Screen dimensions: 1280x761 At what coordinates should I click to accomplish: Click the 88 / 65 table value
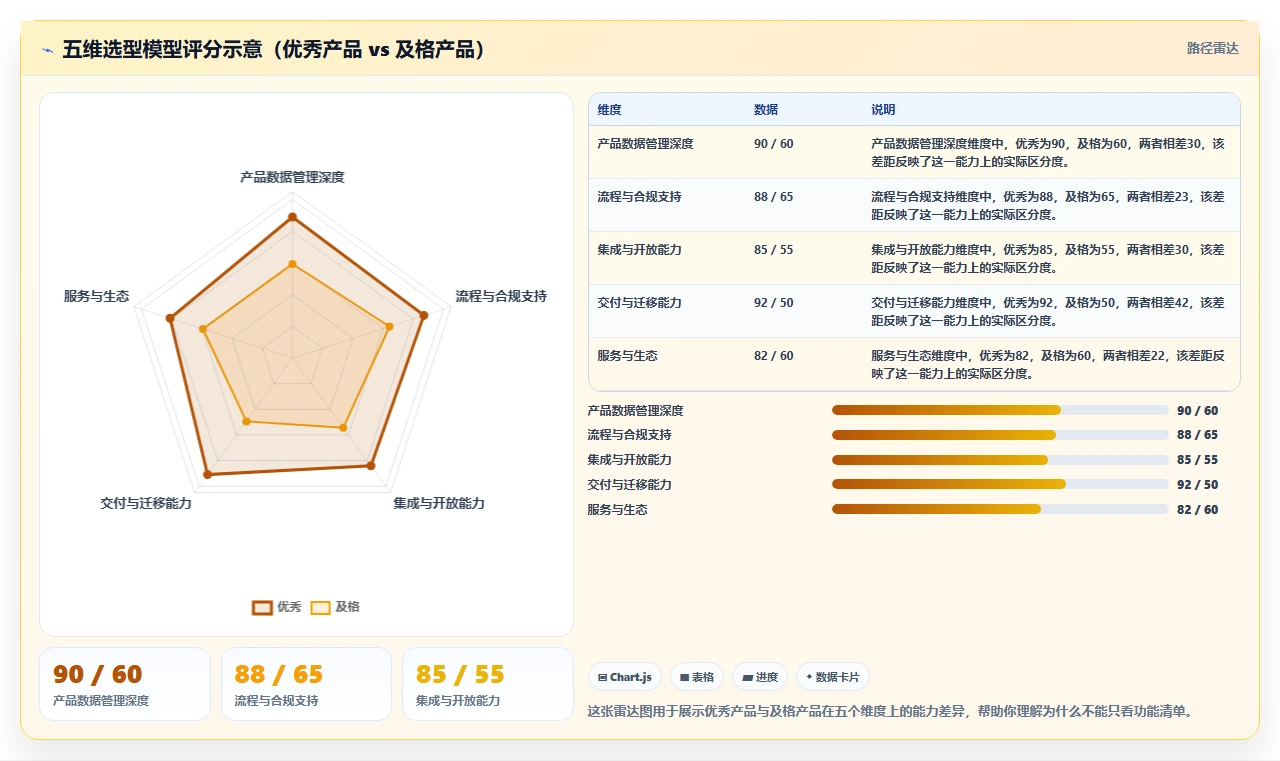pos(773,197)
